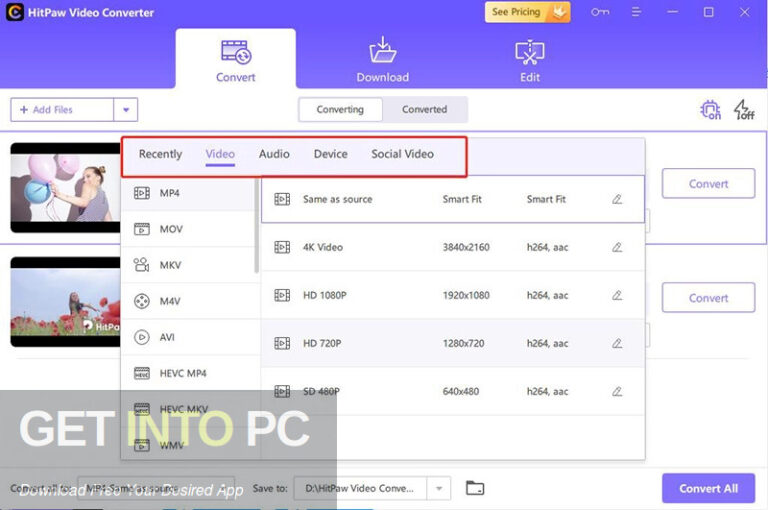Choose the M4V format
The image size is (768, 510).
[x=188, y=301]
